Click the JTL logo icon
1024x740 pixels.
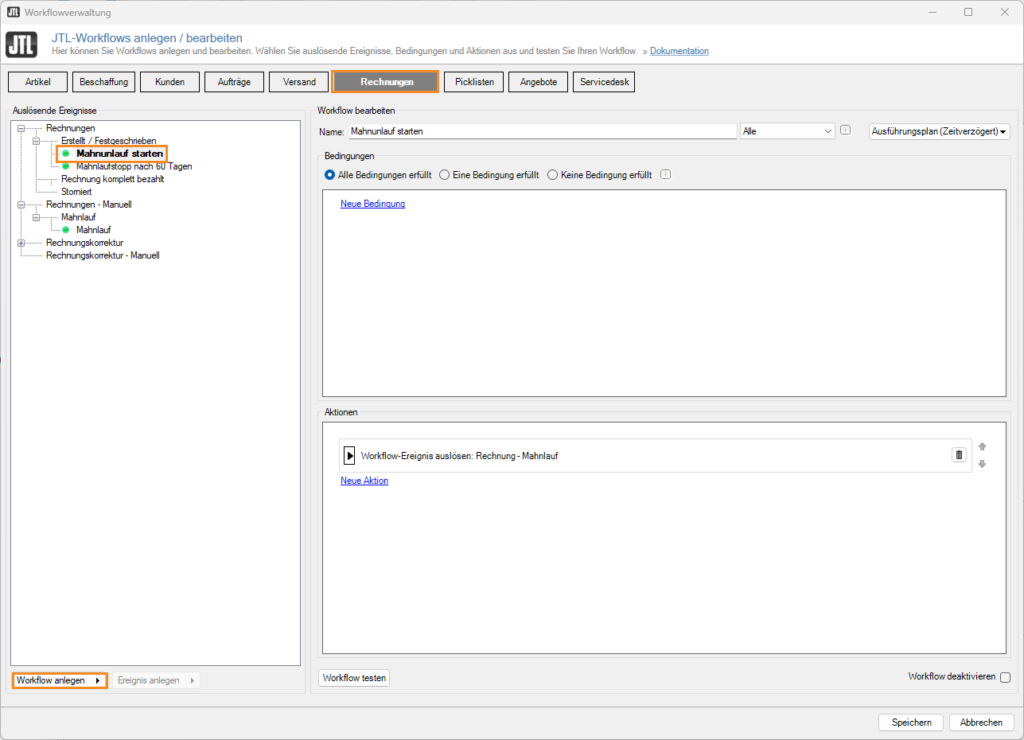point(21,44)
